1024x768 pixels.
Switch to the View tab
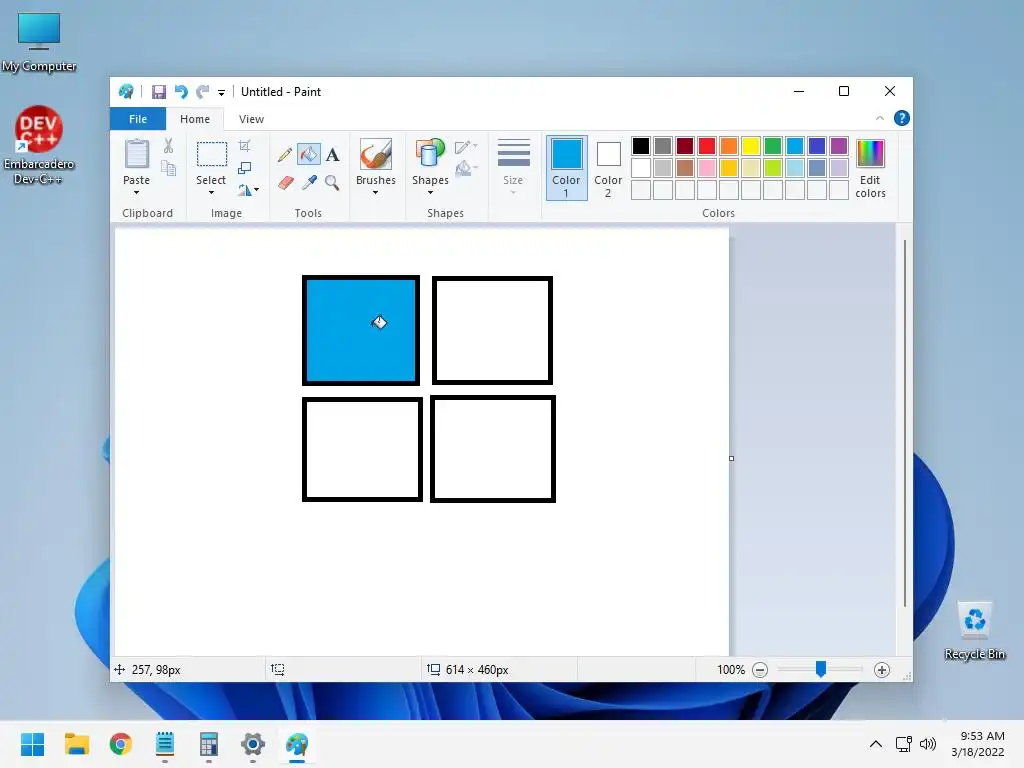point(251,119)
